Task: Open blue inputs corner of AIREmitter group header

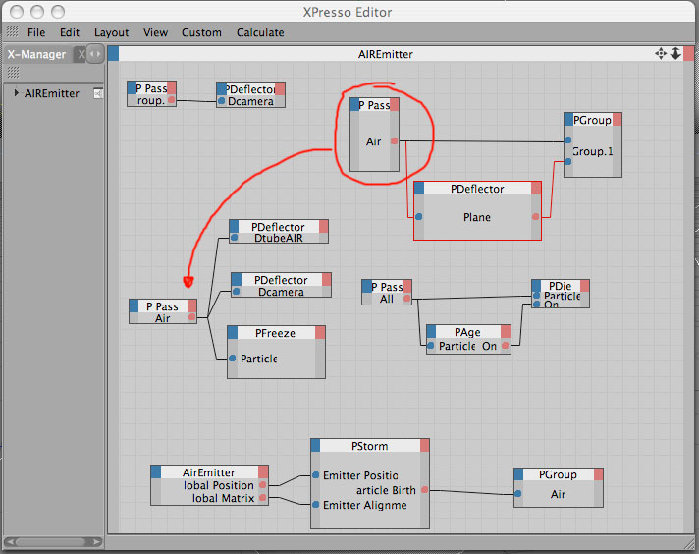Action: (x=113, y=54)
